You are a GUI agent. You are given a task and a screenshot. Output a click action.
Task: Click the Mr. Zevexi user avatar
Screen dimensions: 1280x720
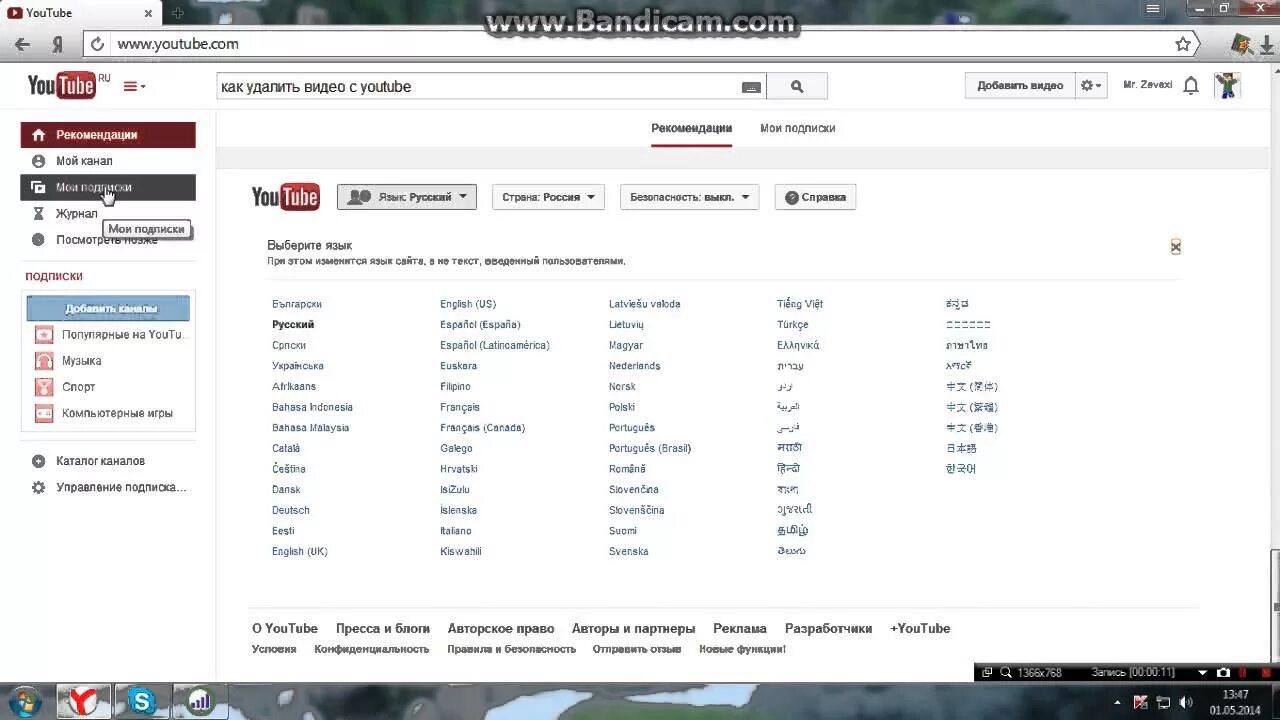[x=1227, y=86]
